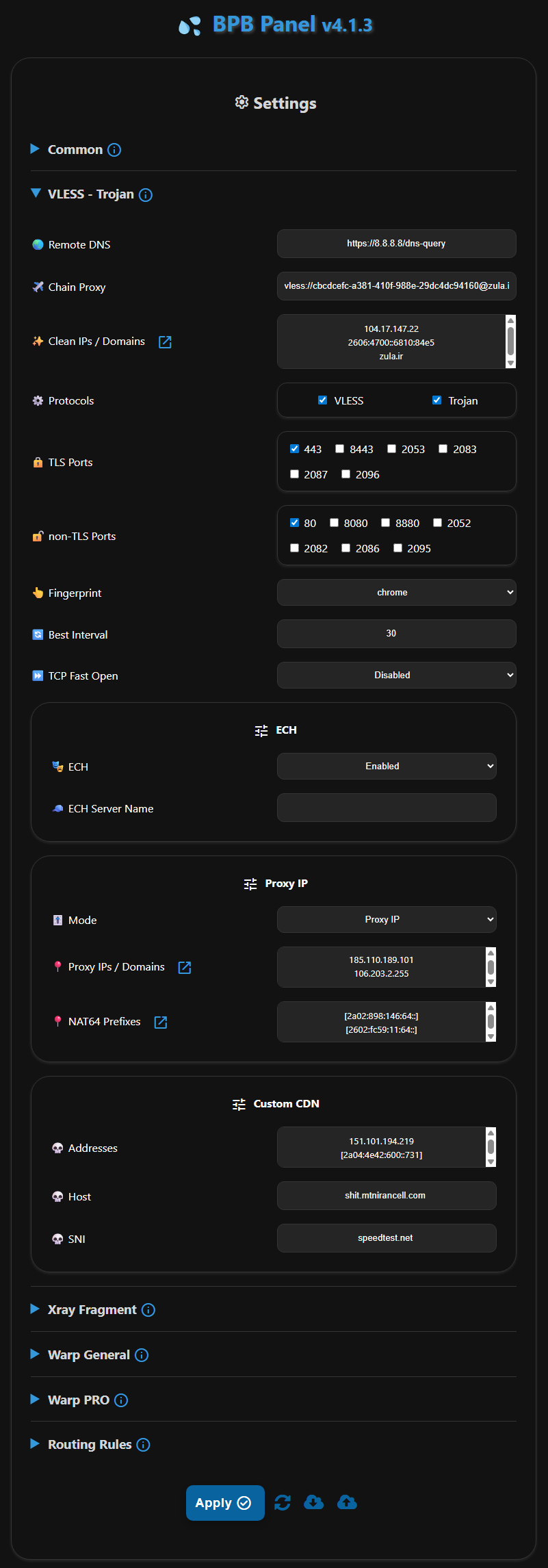The height and width of the screenshot is (1568, 548).
Task: Open the Fingerprint dropdown showing chrome
Action: pyautogui.click(x=396, y=593)
